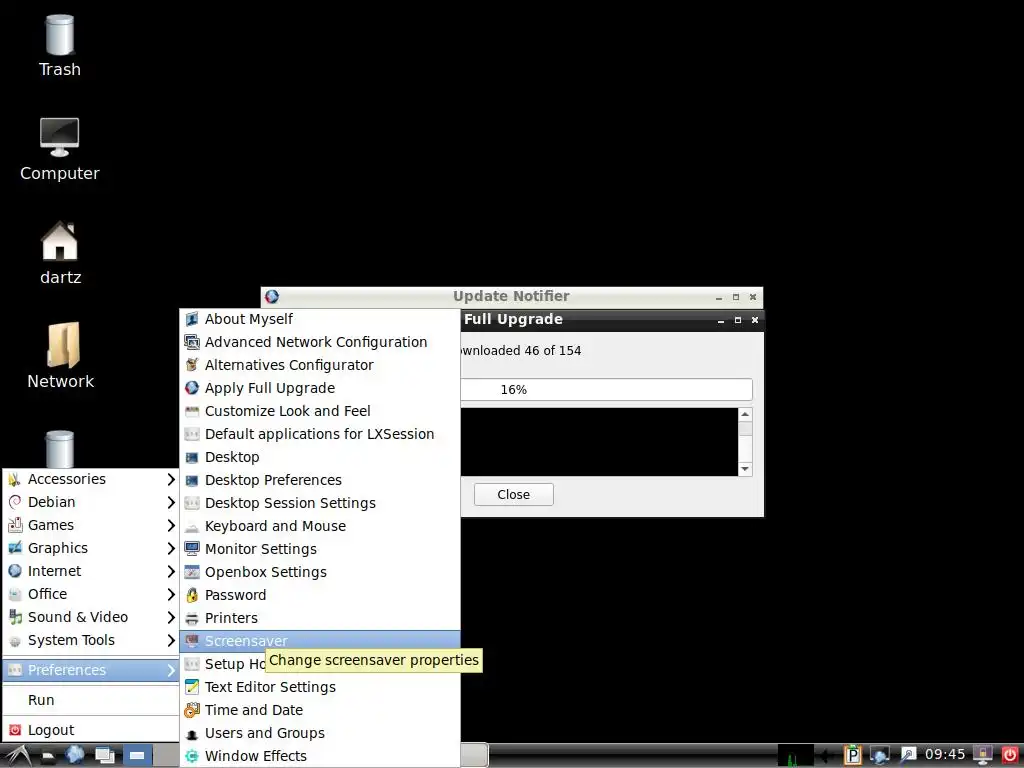
Task: Click the CPU usage monitor in the tray
Action: 795,756
